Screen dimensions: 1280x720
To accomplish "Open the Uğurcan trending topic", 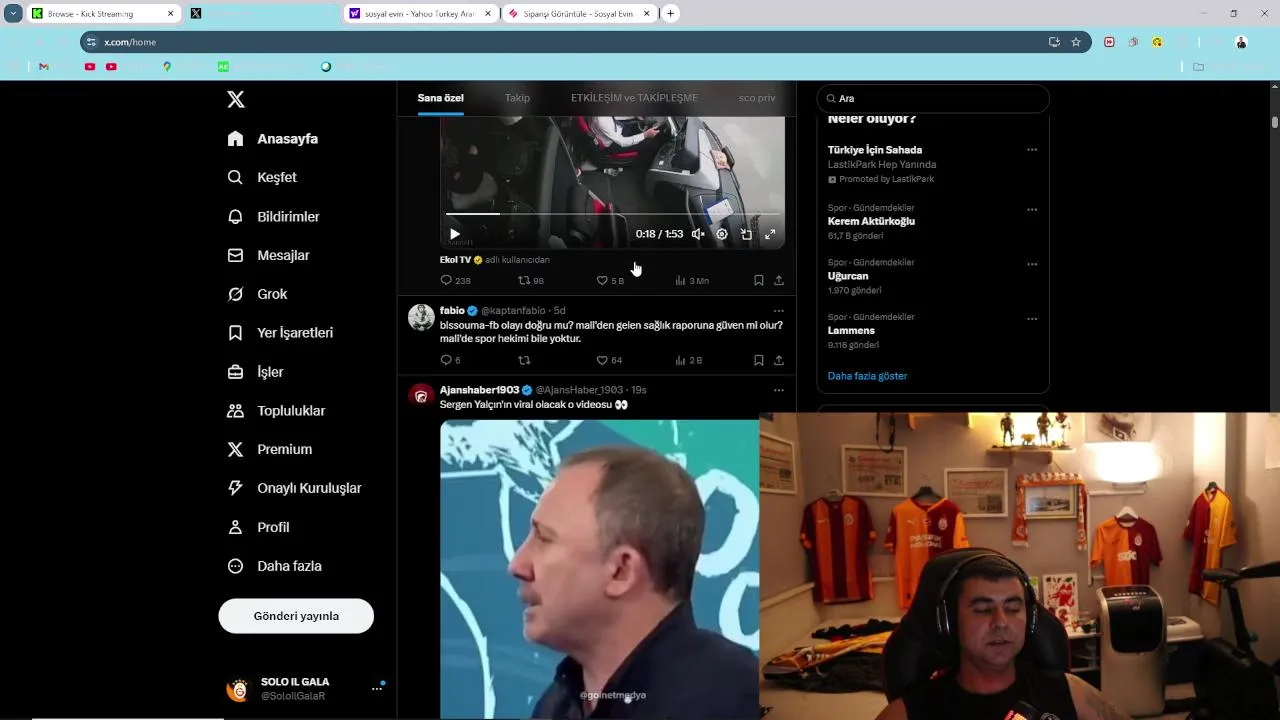I will (848, 276).
